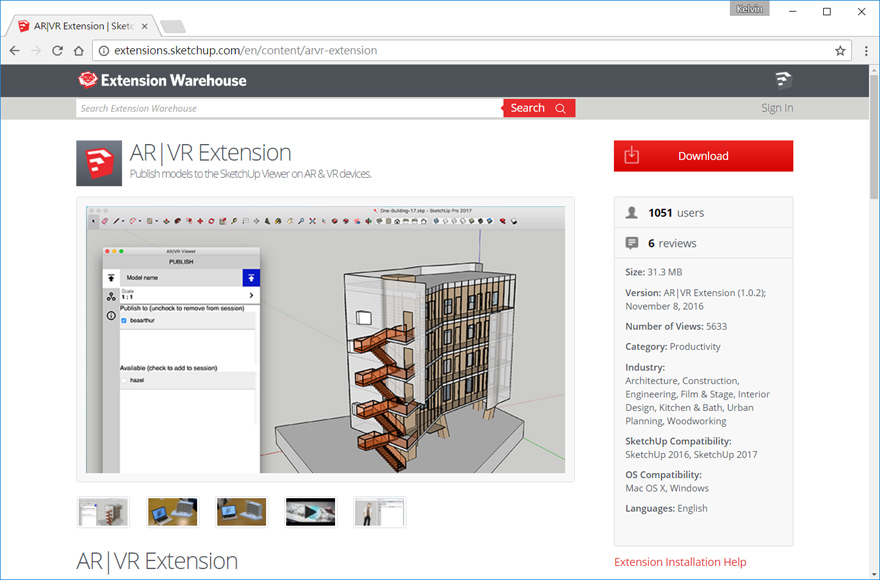Click "Number of Views: 5633" text
This screenshot has height=580, width=880.
click(676, 326)
